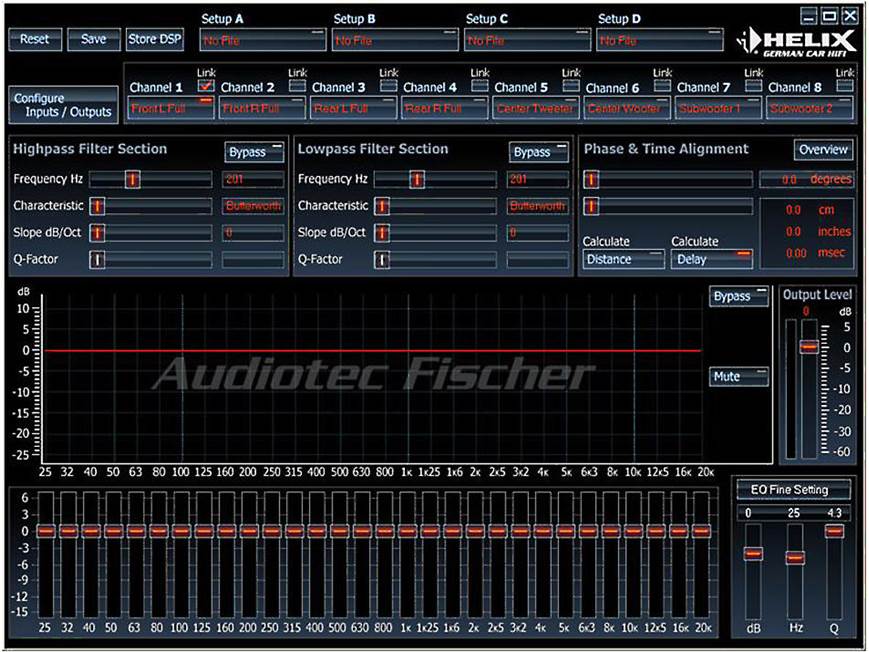Select the Channel 5 Center Tweeter tab
869x652 pixels.
pyautogui.click(x=536, y=108)
